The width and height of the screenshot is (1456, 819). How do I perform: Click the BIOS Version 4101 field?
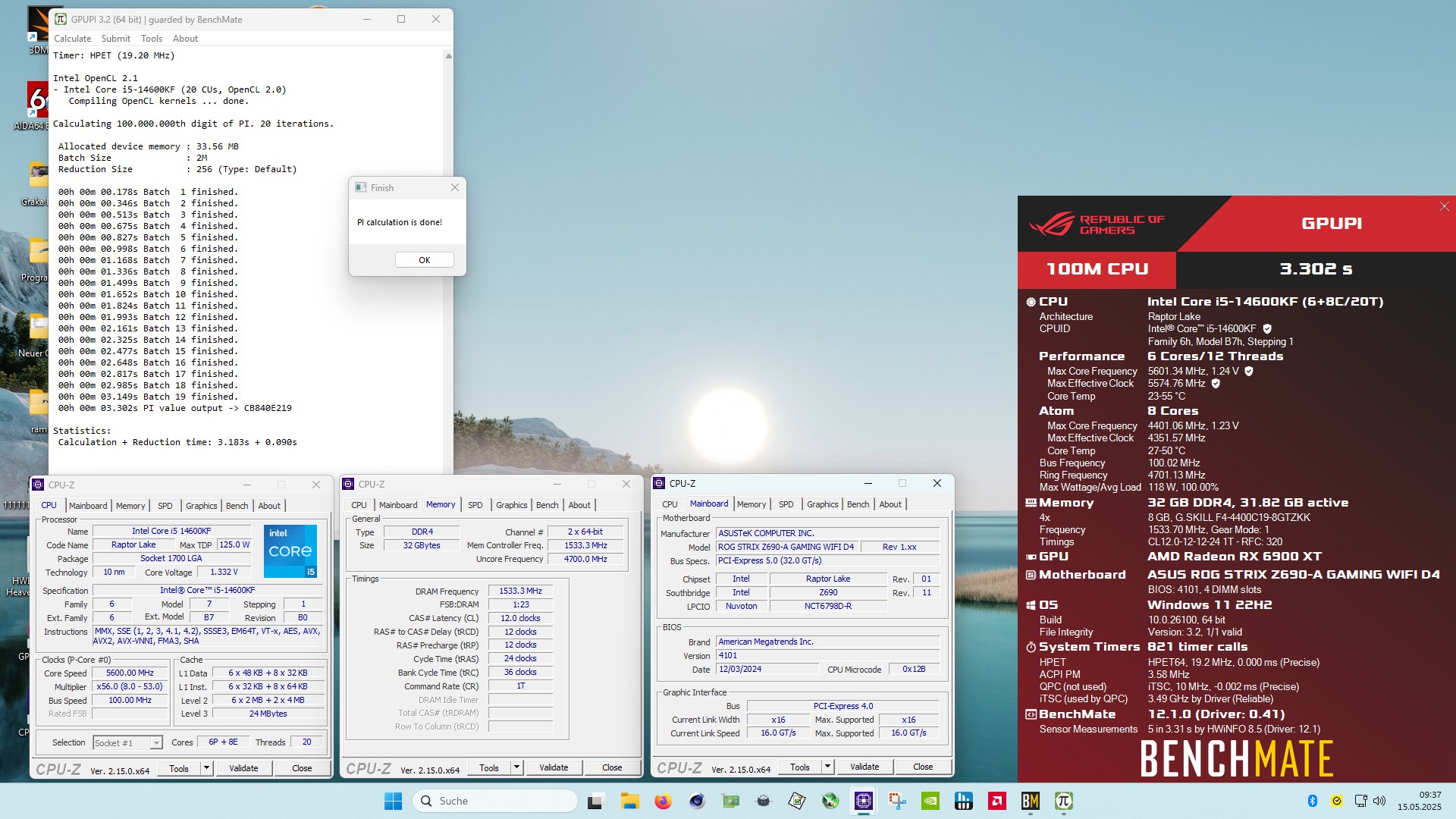click(x=827, y=655)
